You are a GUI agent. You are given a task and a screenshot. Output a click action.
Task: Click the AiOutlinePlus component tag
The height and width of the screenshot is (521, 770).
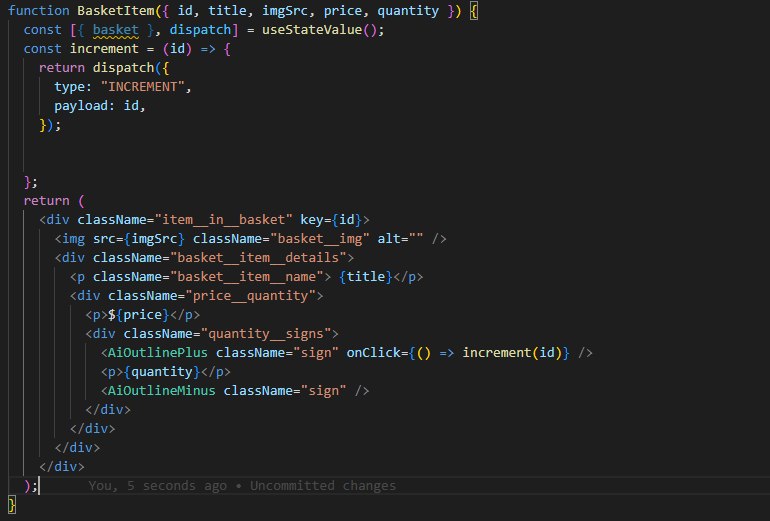pos(158,353)
